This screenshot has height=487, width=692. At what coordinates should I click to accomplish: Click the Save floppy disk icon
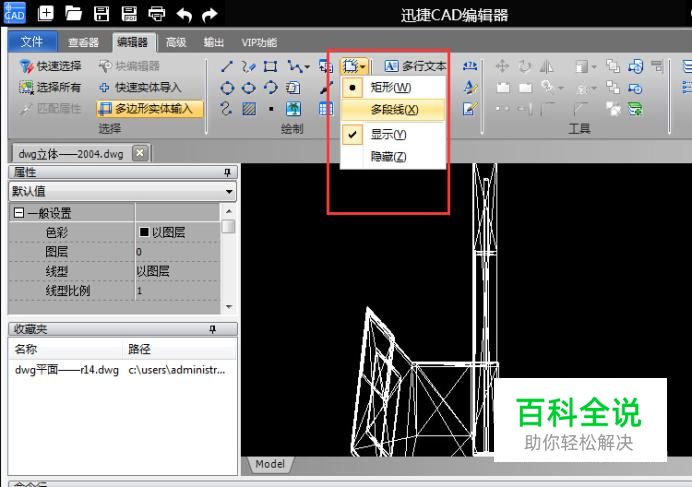pos(102,14)
